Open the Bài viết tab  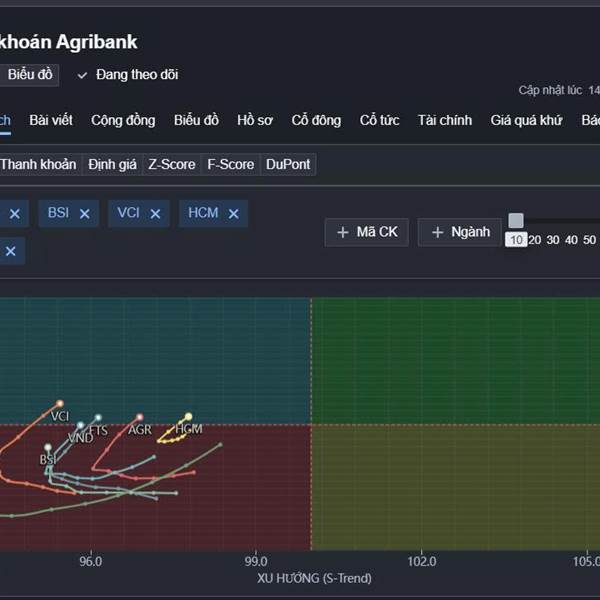[x=51, y=121]
